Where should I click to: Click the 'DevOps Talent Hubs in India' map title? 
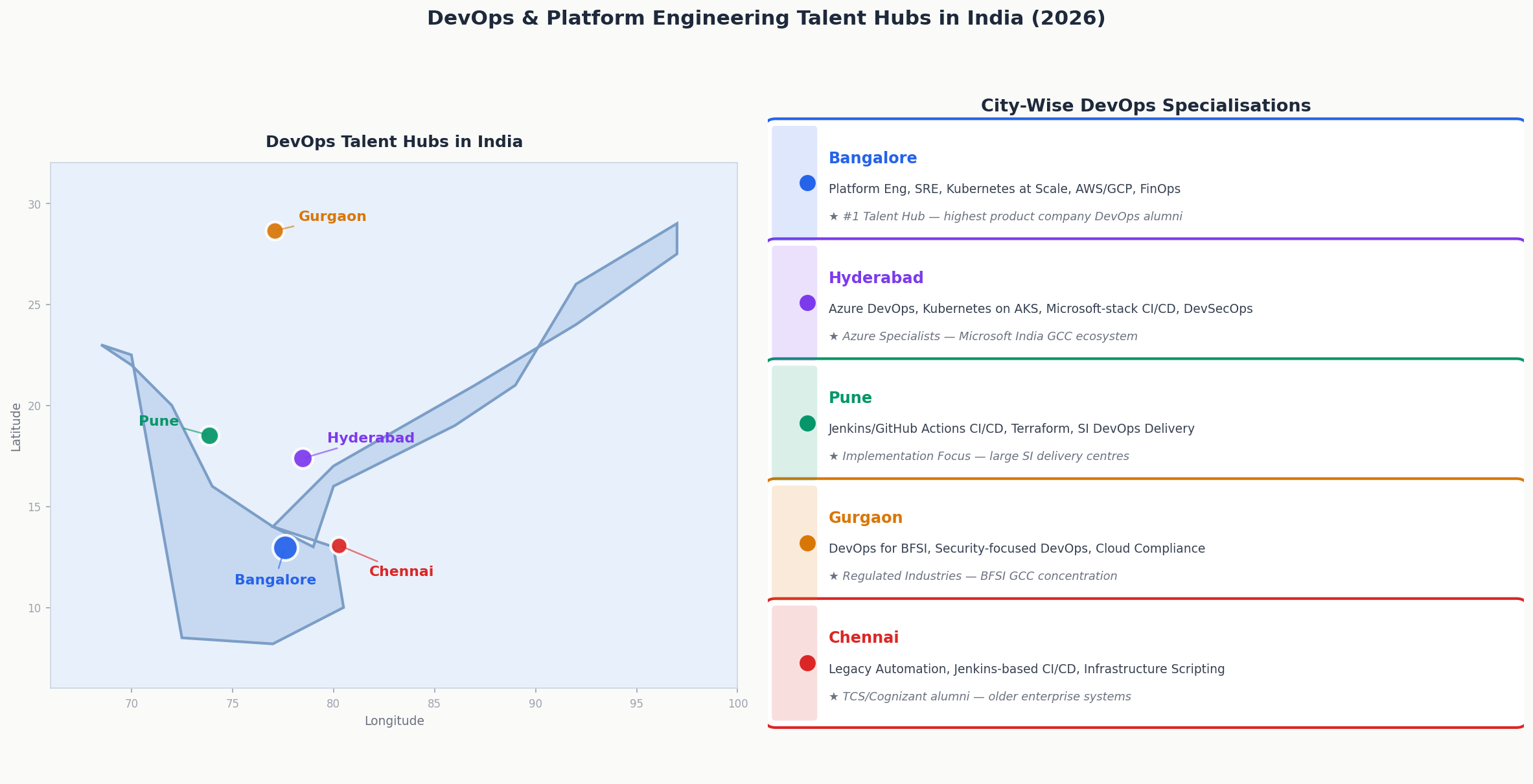394,142
